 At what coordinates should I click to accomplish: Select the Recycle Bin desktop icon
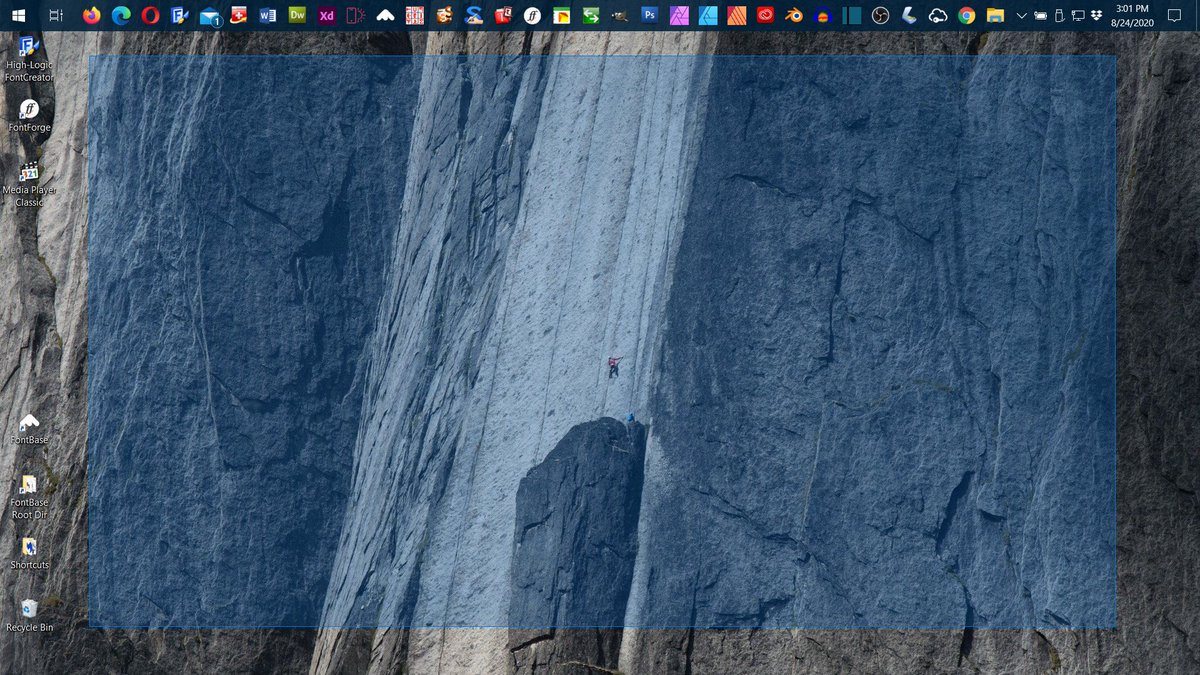(x=29, y=615)
